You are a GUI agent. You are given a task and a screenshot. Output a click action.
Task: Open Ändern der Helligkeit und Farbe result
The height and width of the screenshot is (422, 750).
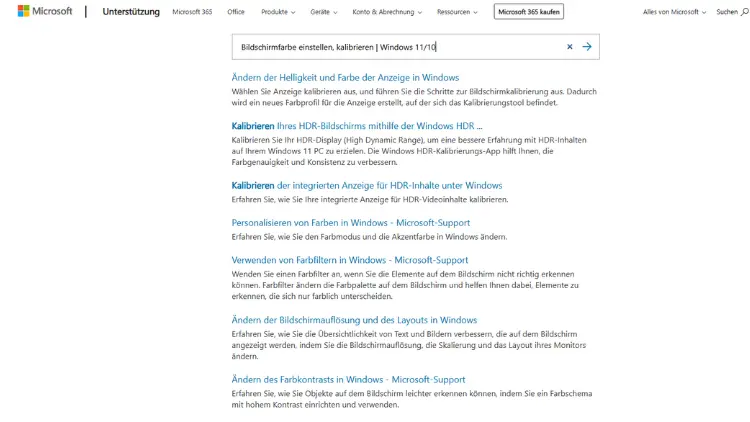tap(345, 78)
